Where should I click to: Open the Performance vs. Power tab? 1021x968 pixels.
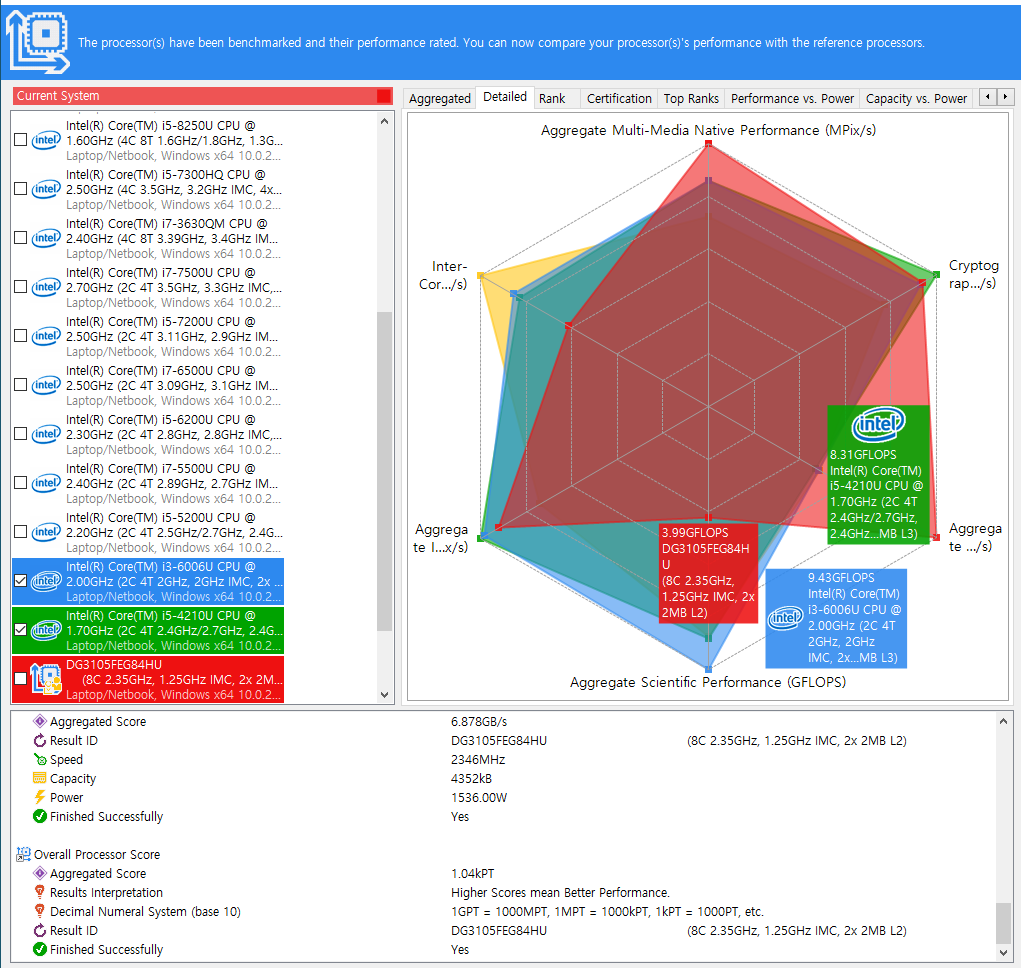792,98
